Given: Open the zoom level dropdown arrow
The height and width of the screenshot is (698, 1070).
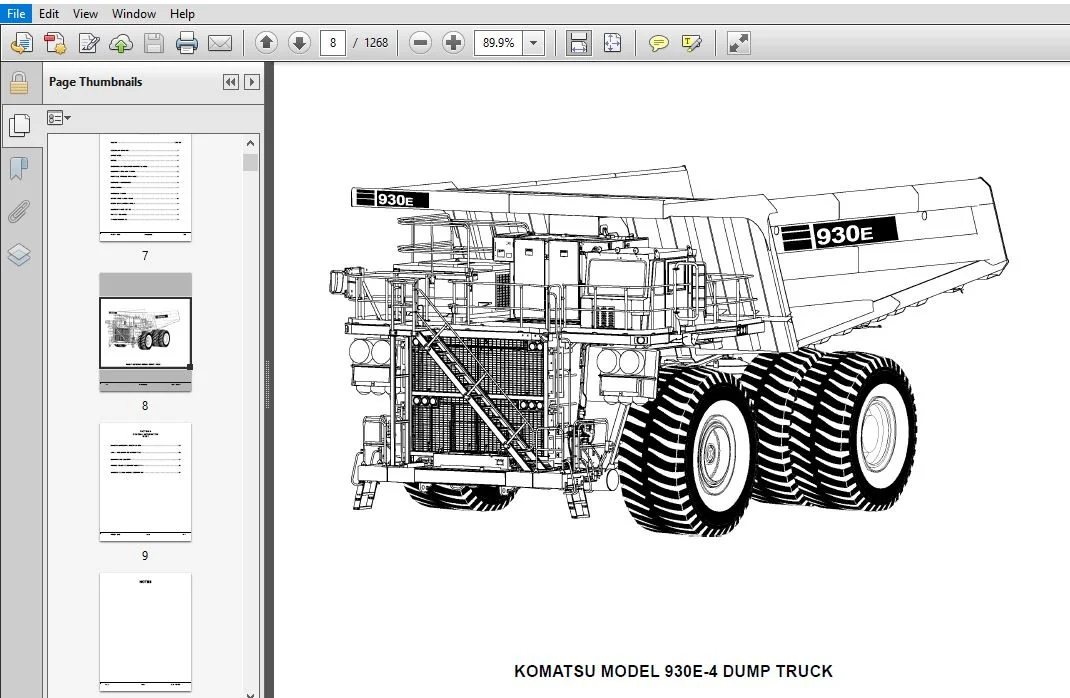Looking at the screenshot, I should (x=534, y=43).
